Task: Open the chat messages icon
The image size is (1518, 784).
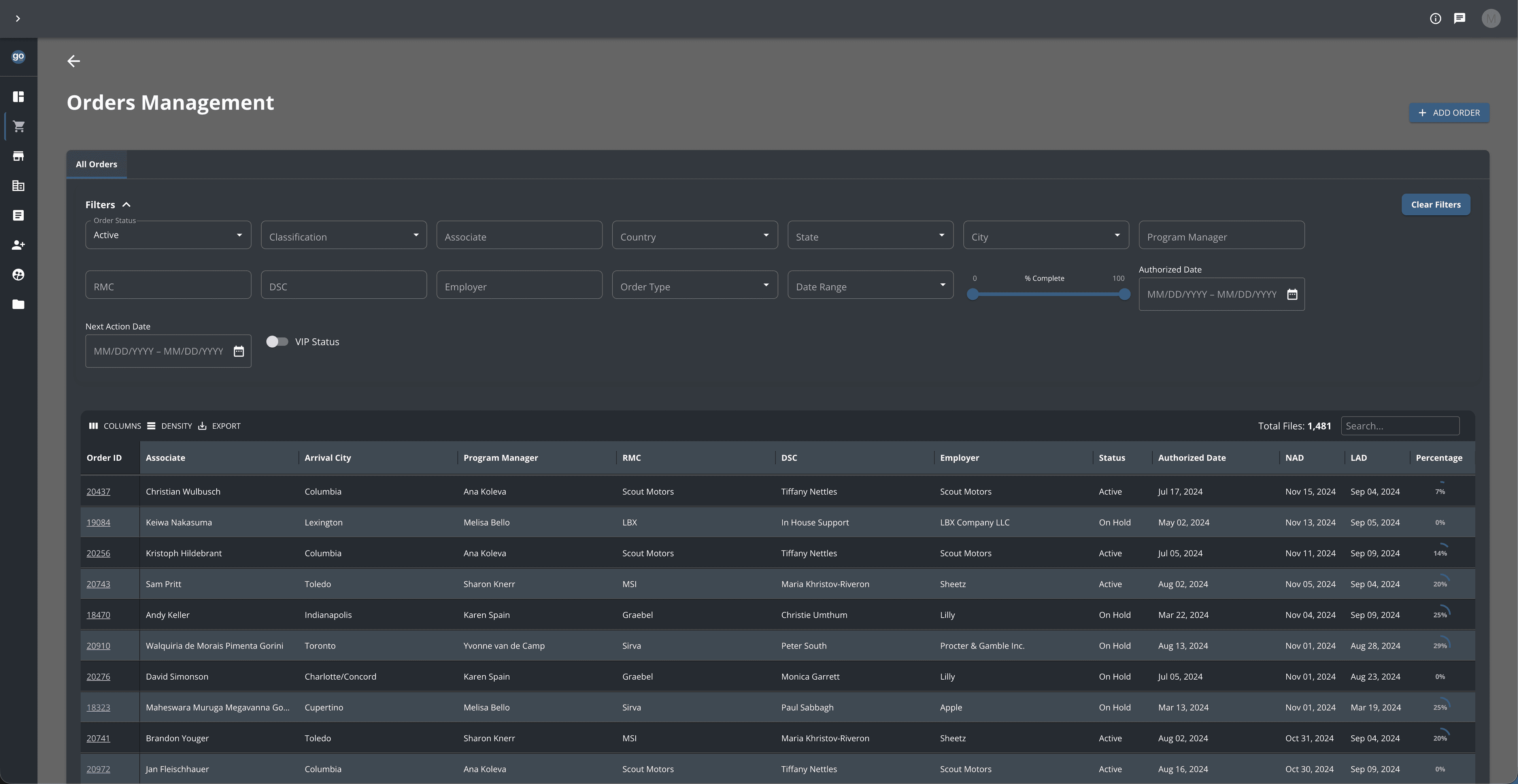Action: coord(1459,19)
